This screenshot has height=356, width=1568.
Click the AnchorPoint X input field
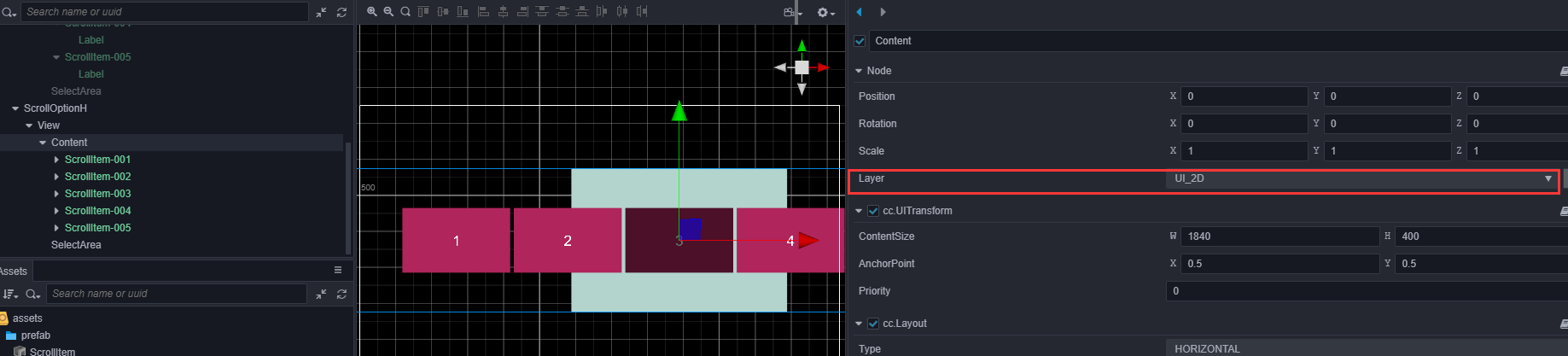pyautogui.click(x=1280, y=264)
